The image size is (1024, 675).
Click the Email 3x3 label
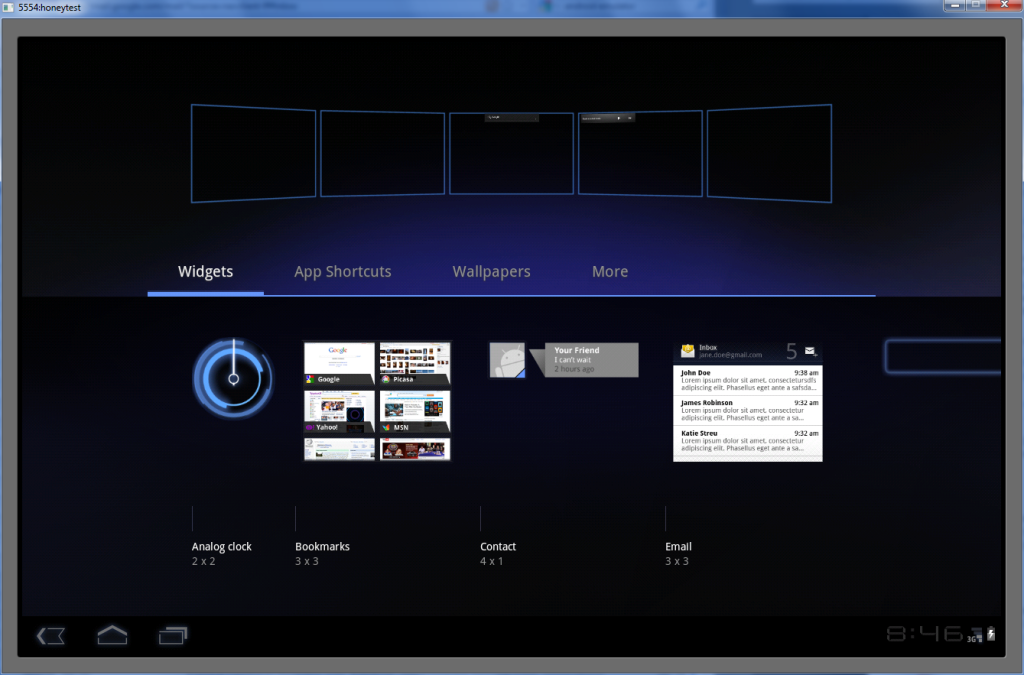click(678, 553)
